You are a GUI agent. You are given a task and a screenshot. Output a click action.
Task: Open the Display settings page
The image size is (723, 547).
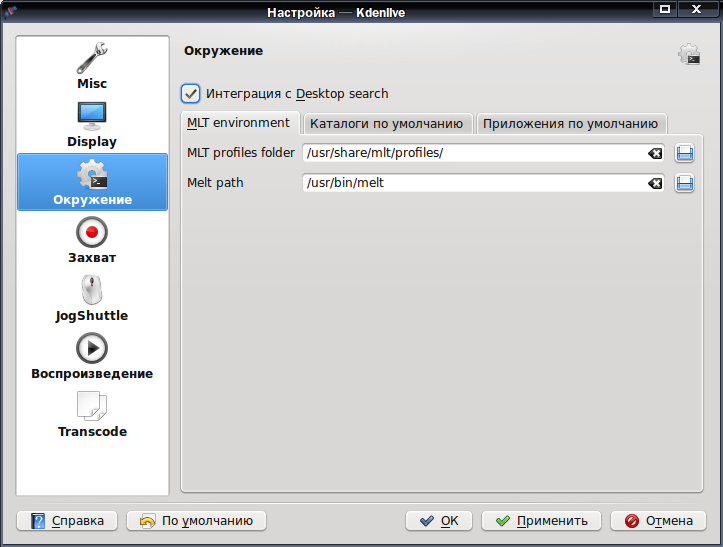(x=92, y=124)
